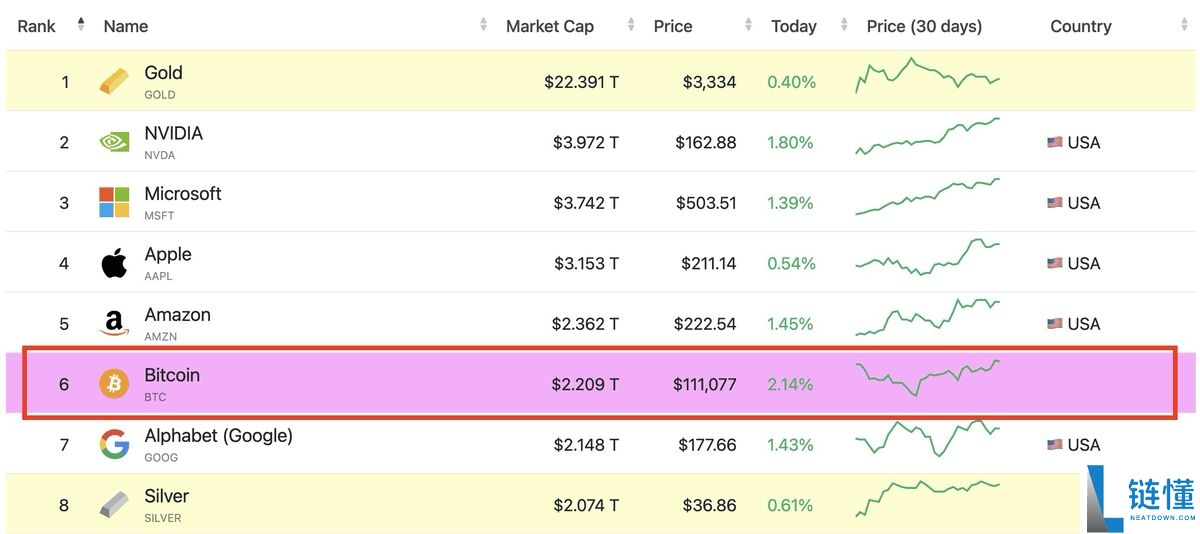
Task: Click the Silver bar icon
Action: (x=114, y=504)
